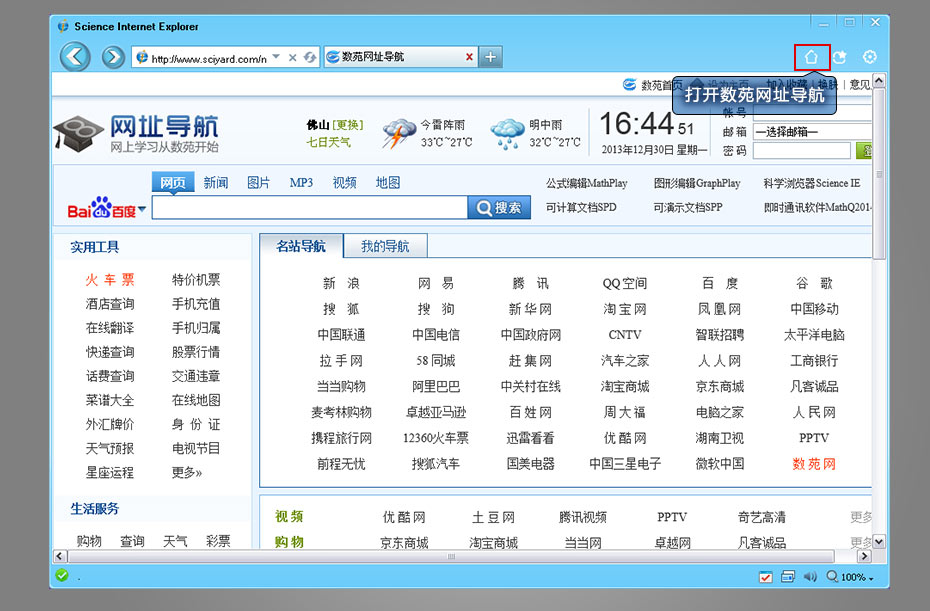Open the 选择邮箱 mailbox dropdown
930x611 pixels.
(812, 132)
